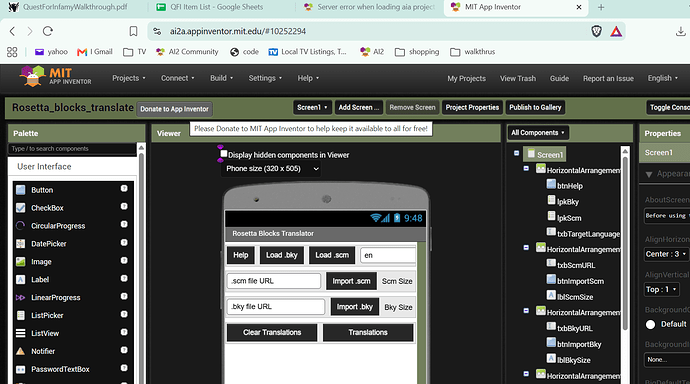
Task: Open the All Components filter dropdown
Action: pyautogui.click(x=538, y=132)
